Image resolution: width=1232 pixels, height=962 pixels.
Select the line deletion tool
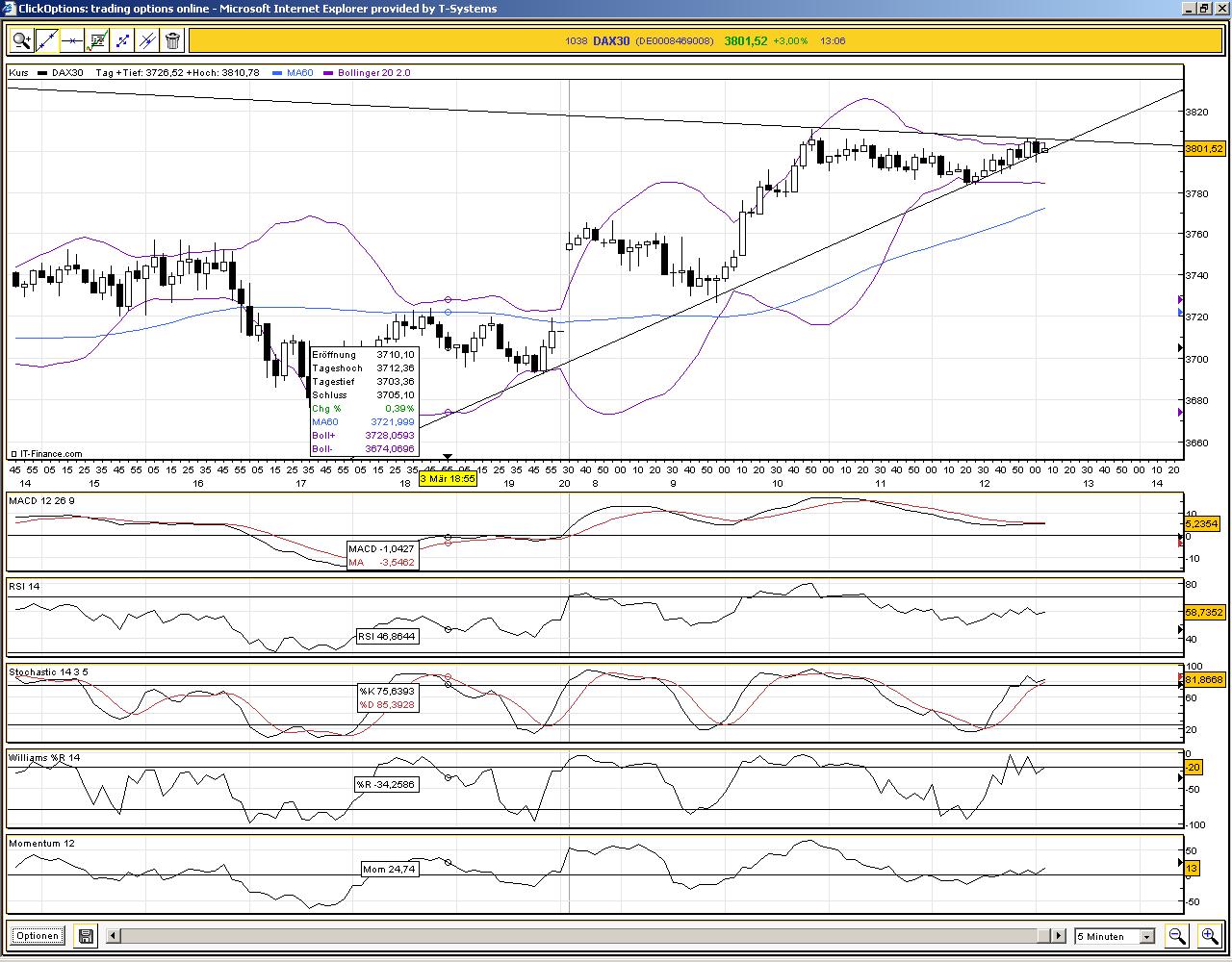coord(145,40)
